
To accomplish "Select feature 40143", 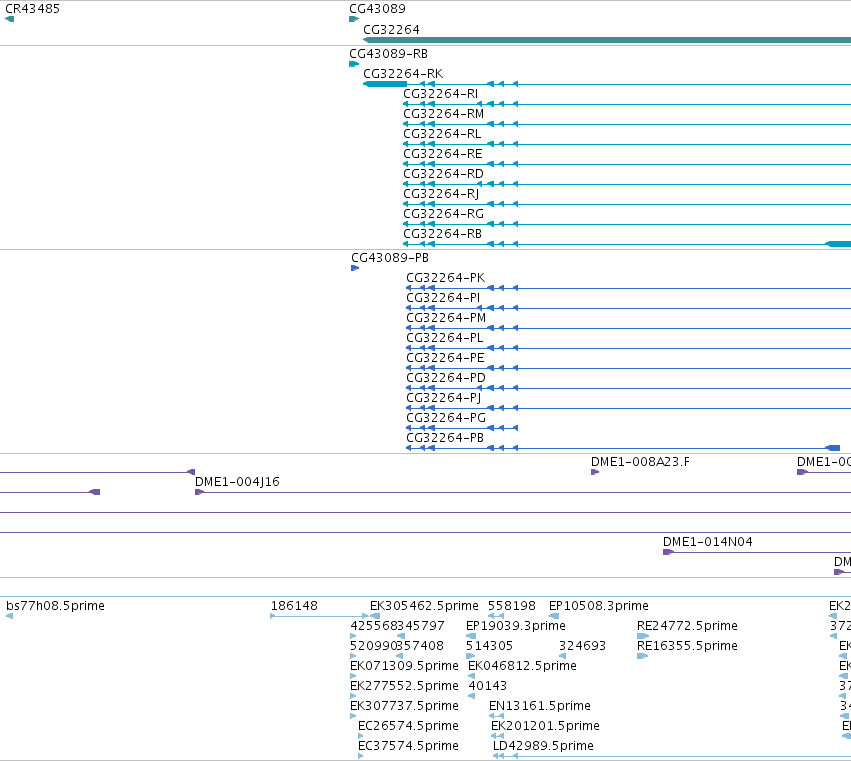I will (487, 686).
